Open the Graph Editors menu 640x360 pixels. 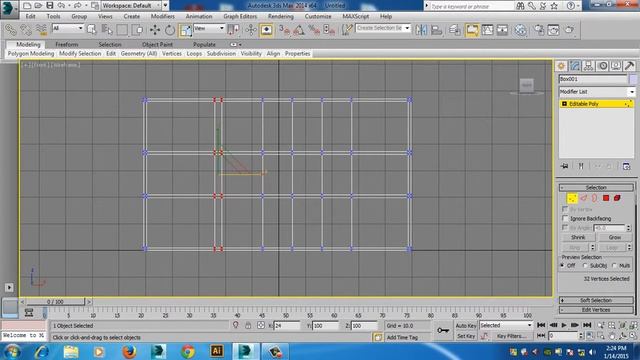[240, 16]
